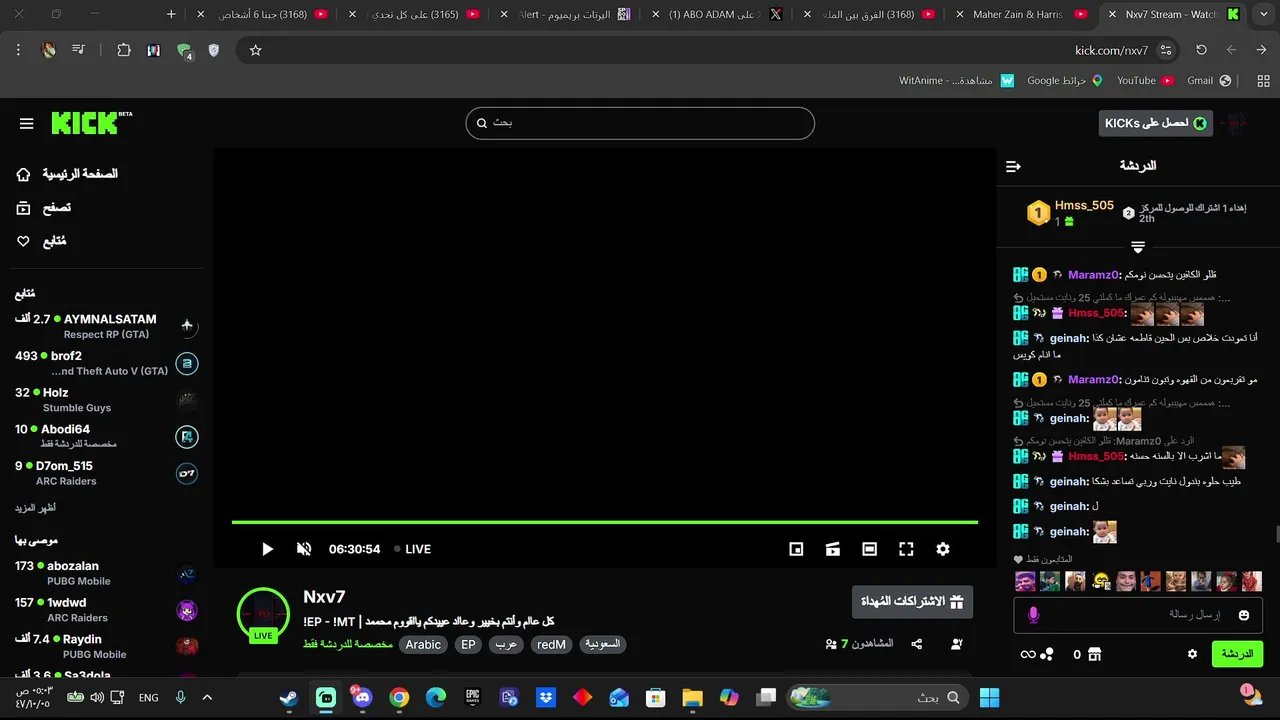Select the redM tag
Image resolution: width=1280 pixels, height=720 pixels.
pos(551,645)
